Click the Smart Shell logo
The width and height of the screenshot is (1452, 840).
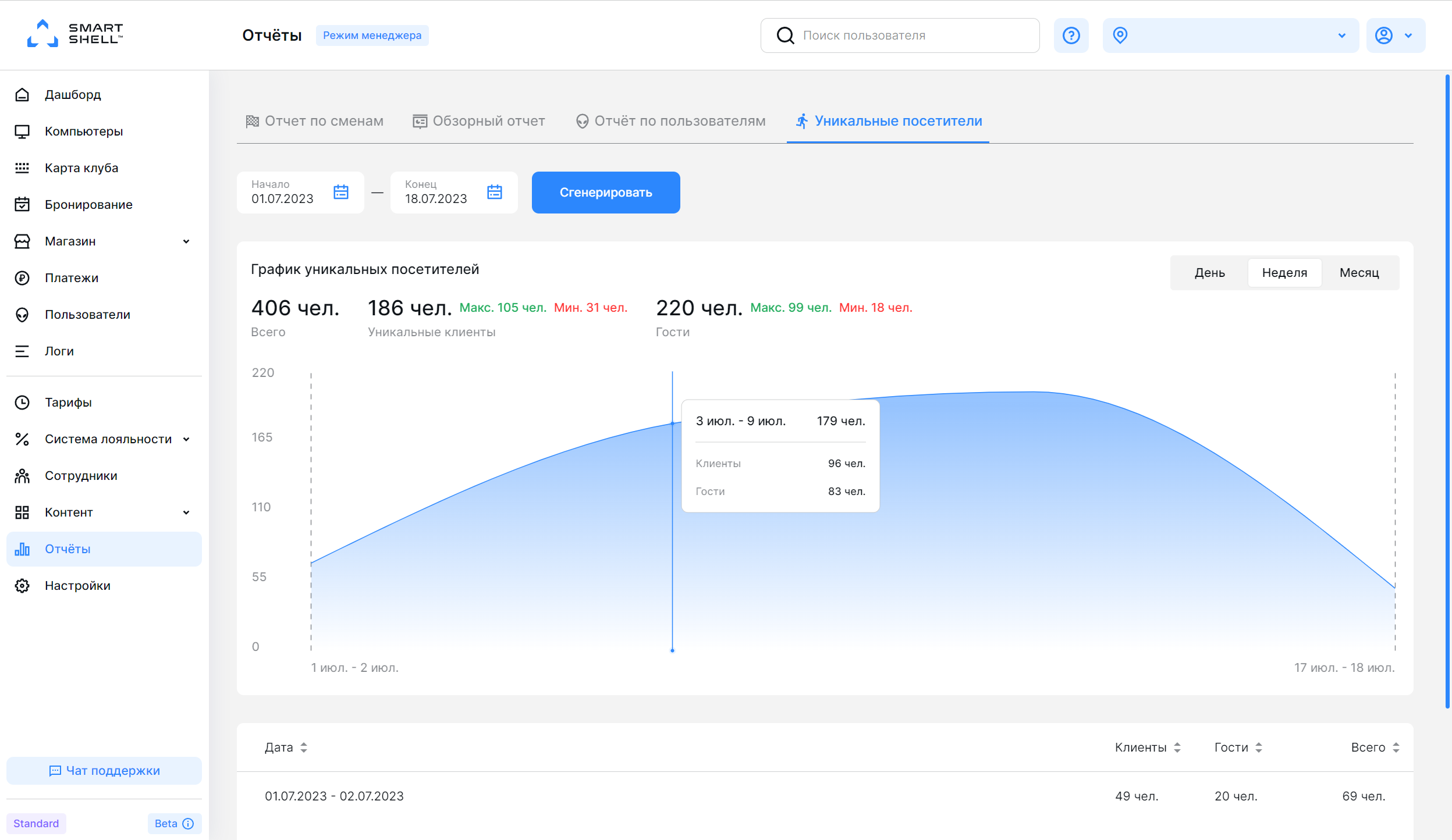click(x=75, y=34)
